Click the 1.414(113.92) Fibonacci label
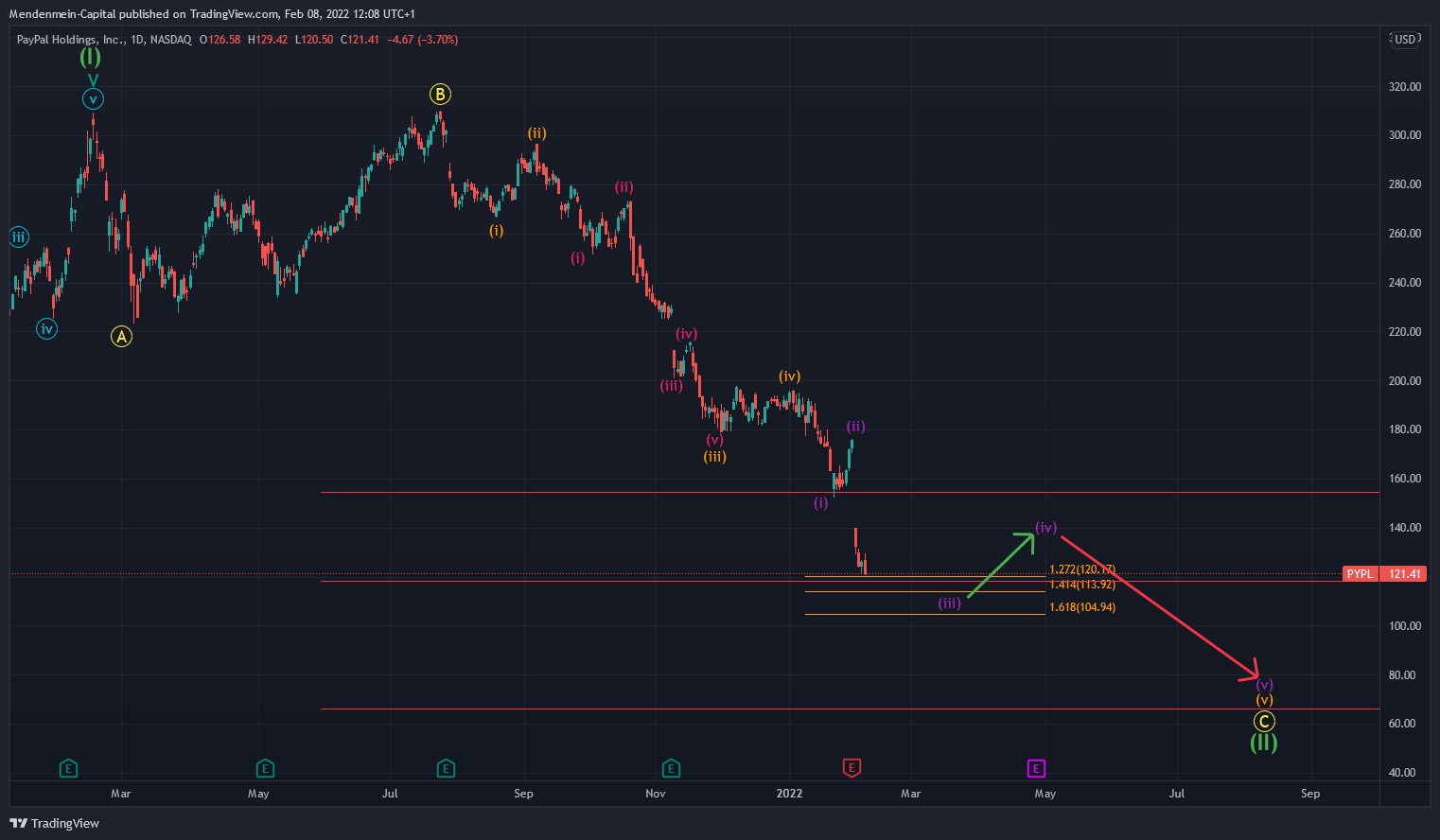Image resolution: width=1440 pixels, height=840 pixels. (1082, 585)
